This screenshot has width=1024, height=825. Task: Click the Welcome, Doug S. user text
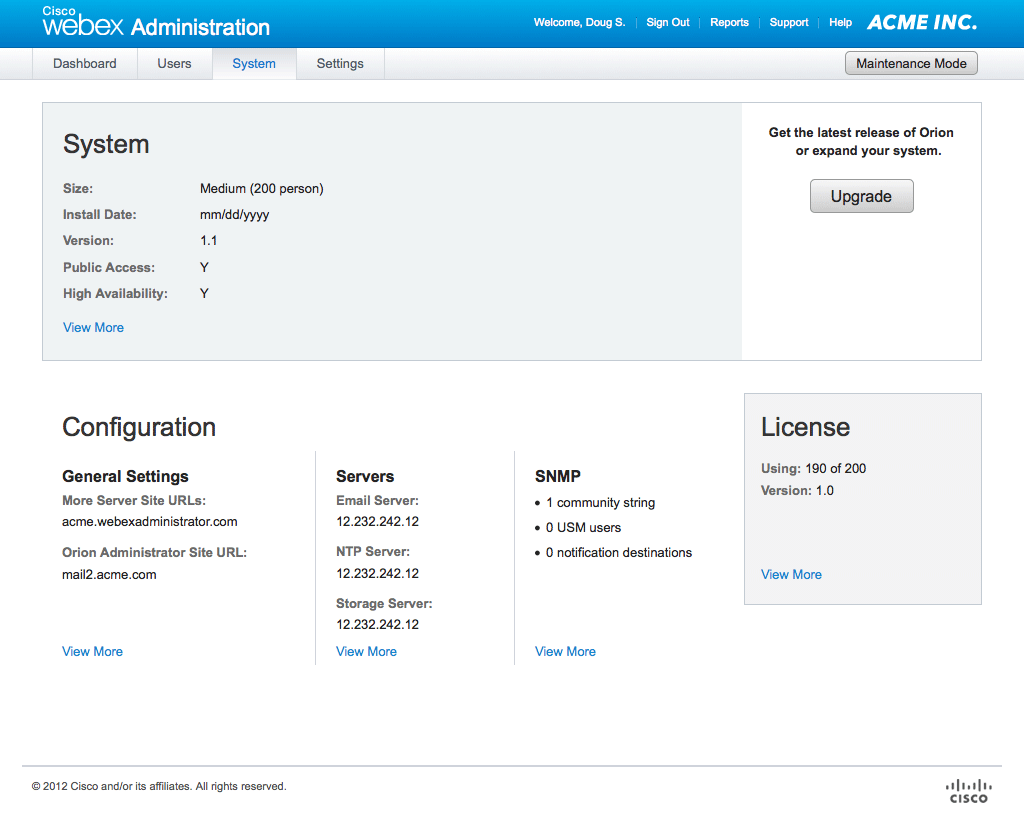click(x=579, y=22)
